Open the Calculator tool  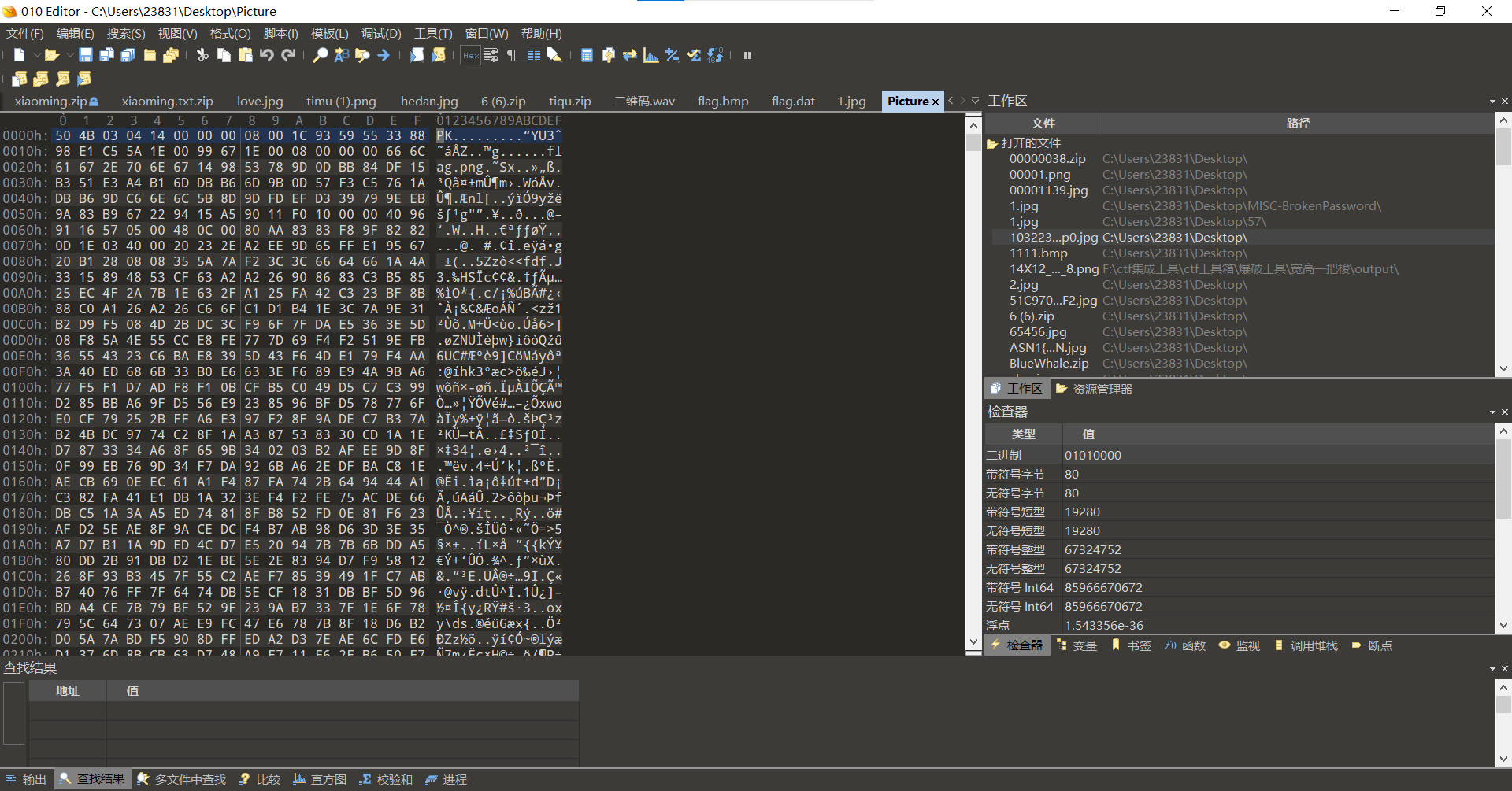587,55
